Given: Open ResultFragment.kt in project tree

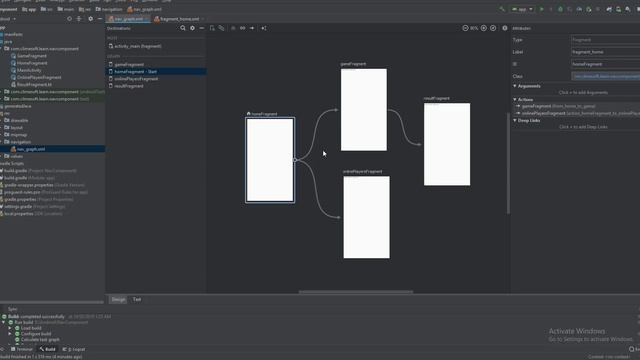Looking at the screenshot, I should tap(34, 84).
